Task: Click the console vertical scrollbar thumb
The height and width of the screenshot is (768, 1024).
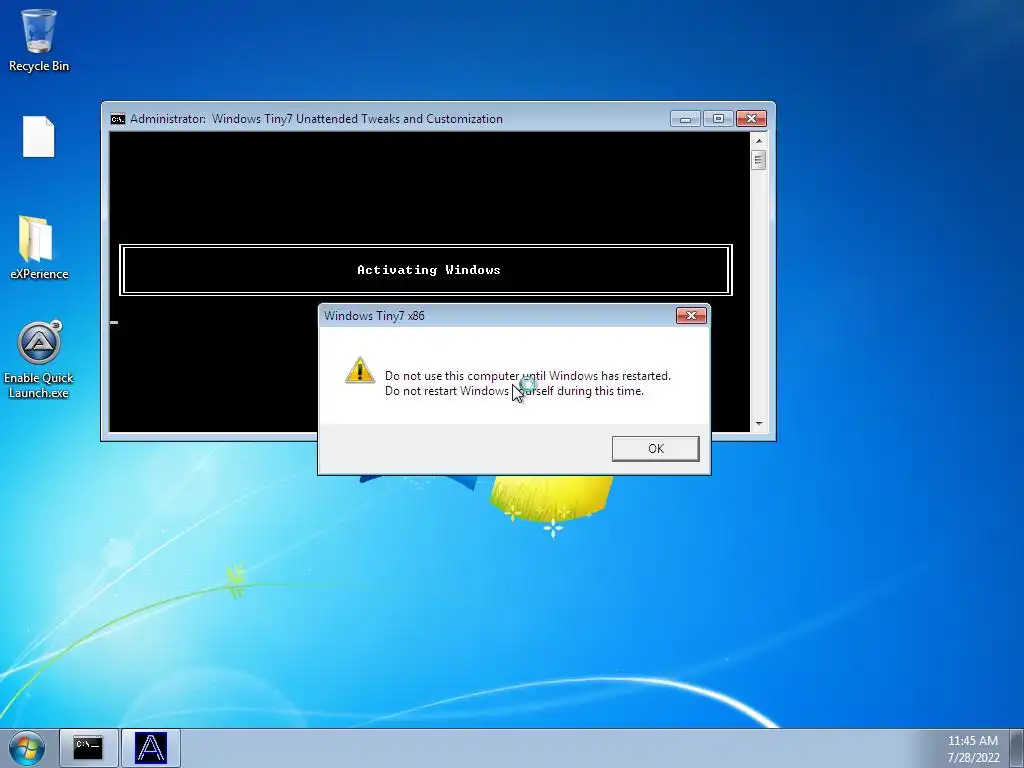Action: click(758, 160)
